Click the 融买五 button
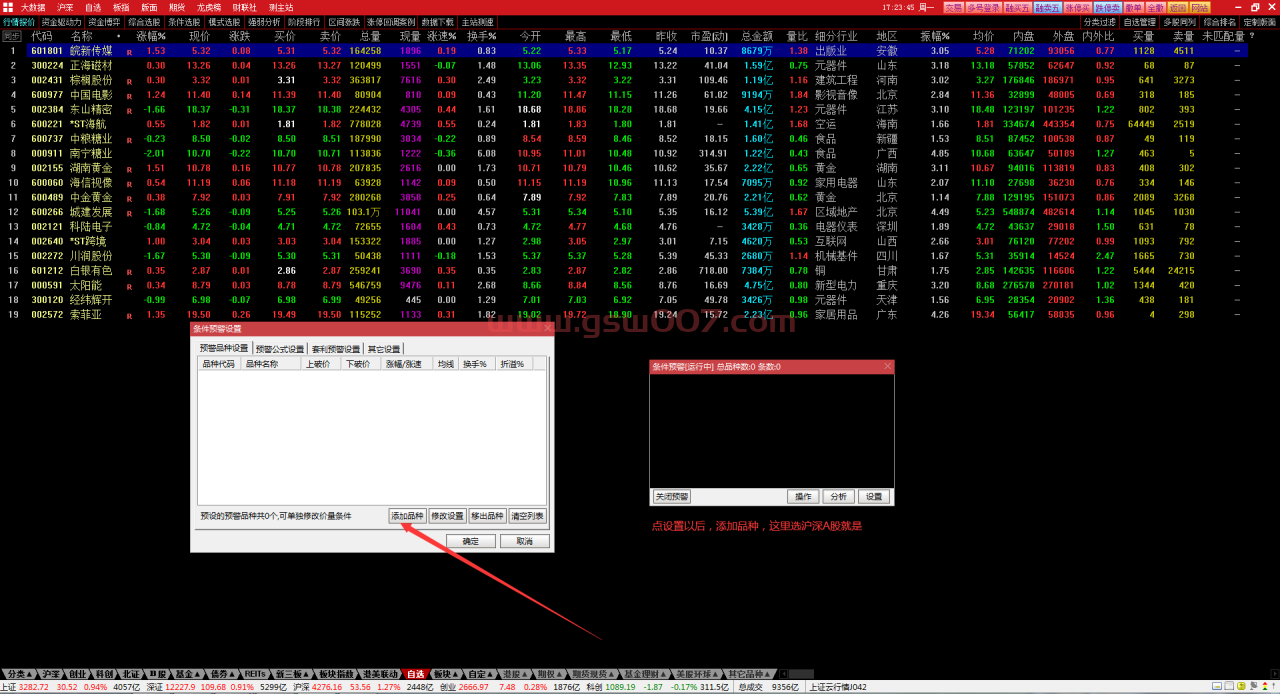 (1018, 7)
